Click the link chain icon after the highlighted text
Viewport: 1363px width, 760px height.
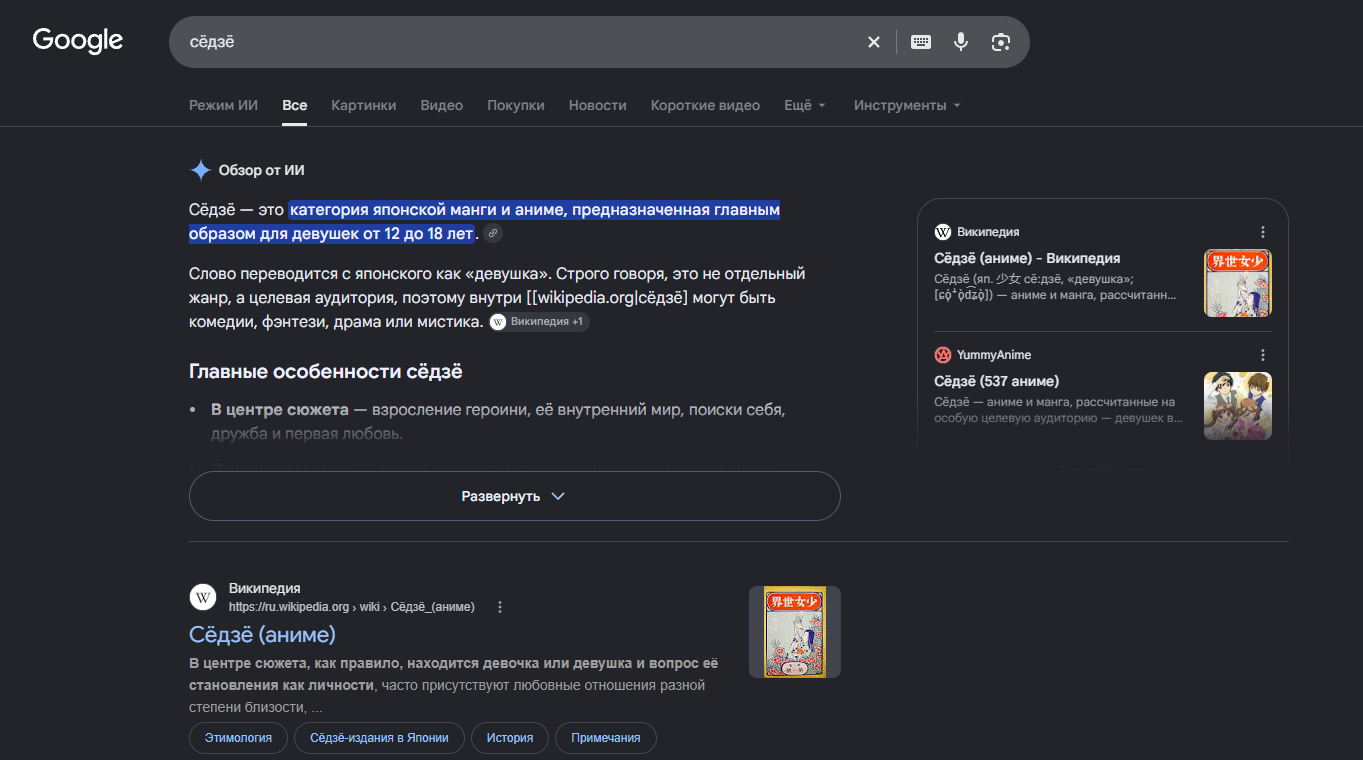[x=492, y=234]
